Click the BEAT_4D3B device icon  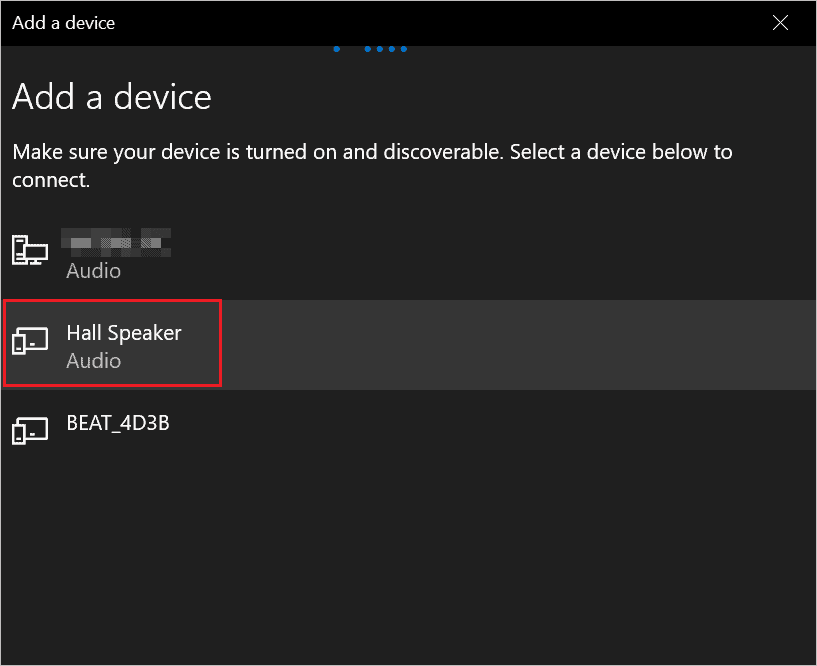(x=30, y=430)
